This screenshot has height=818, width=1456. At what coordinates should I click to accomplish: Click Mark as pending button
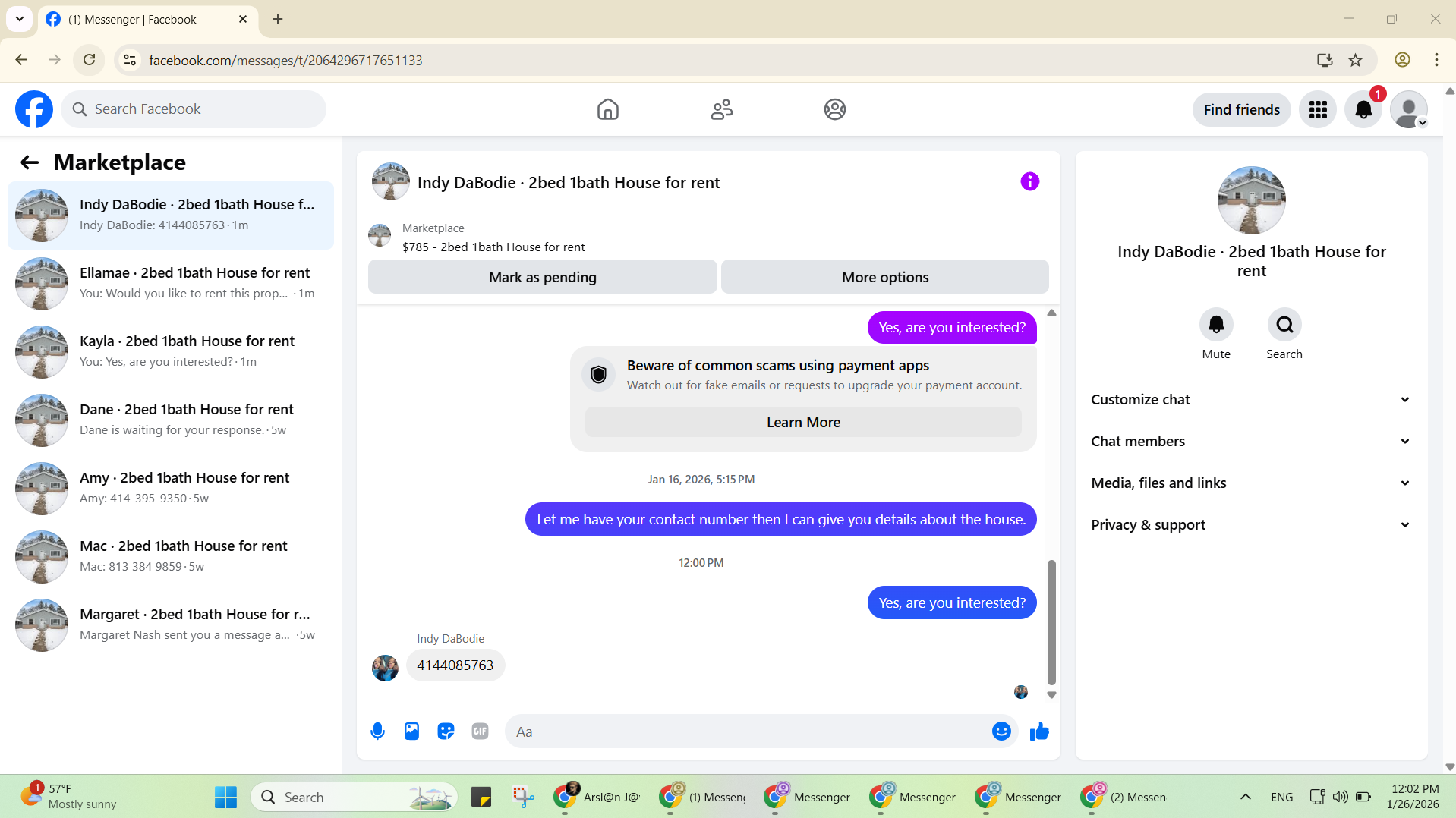point(542,278)
